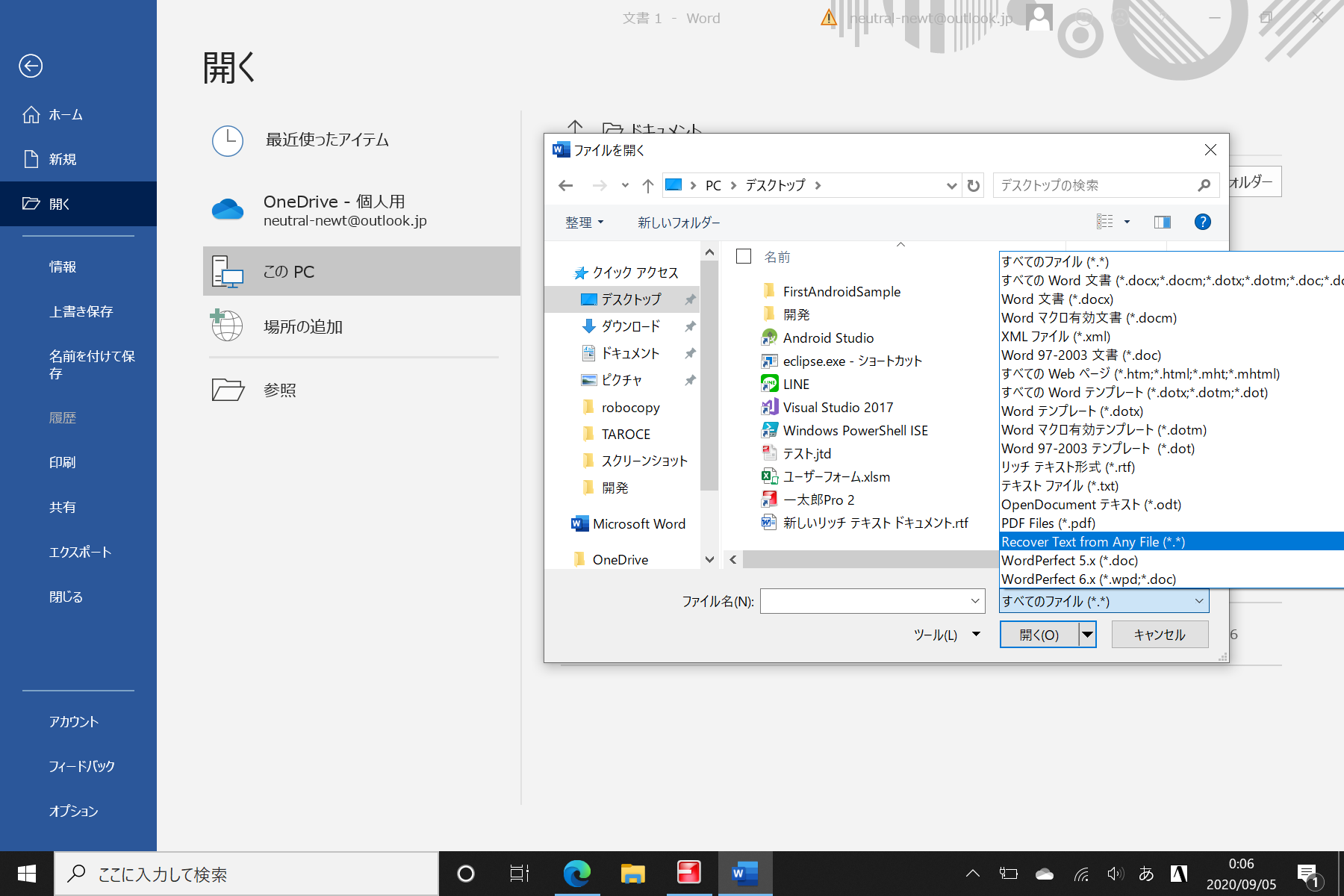Click the user profile picture icon
Screen dimensions: 1344x896
pyautogui.click(x=1039, y=17)
